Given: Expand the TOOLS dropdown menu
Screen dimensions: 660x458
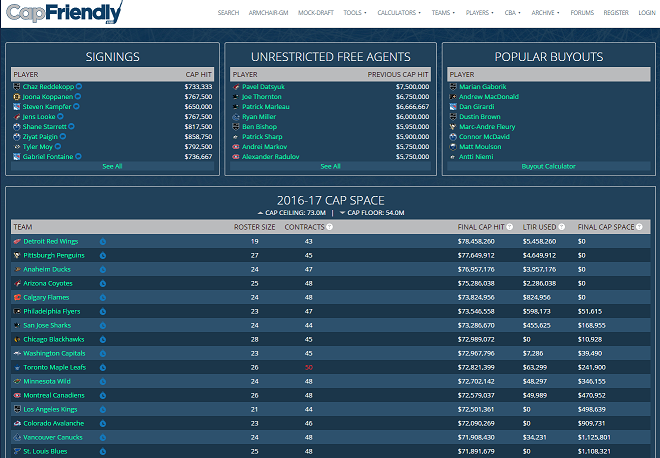Looking at the screenshot, I should click(355, 13).
